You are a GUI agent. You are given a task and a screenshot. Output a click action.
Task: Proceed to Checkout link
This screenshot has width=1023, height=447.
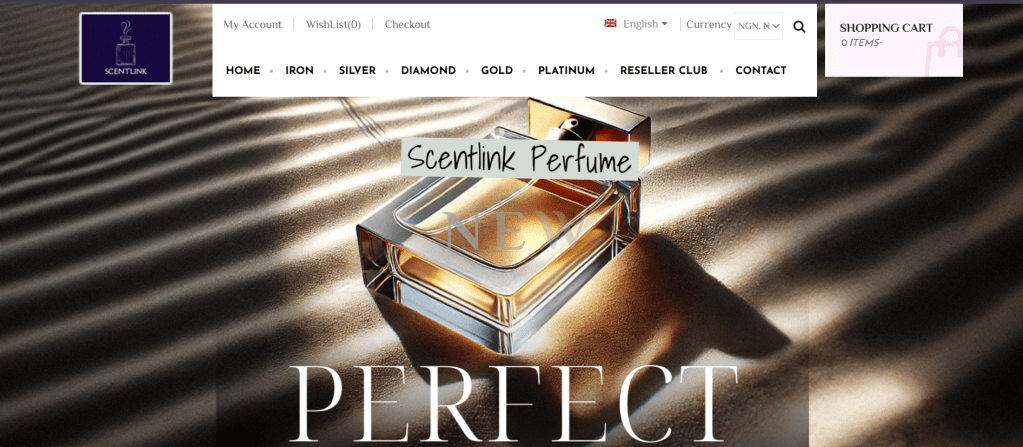(x=407, y=25)
